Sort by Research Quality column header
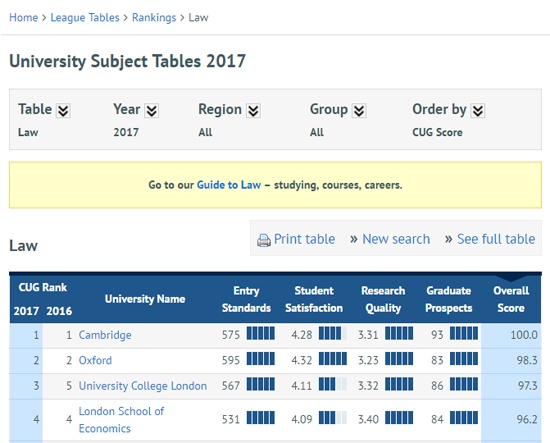This screenshot has height=443, width=550. pos(383,299)
